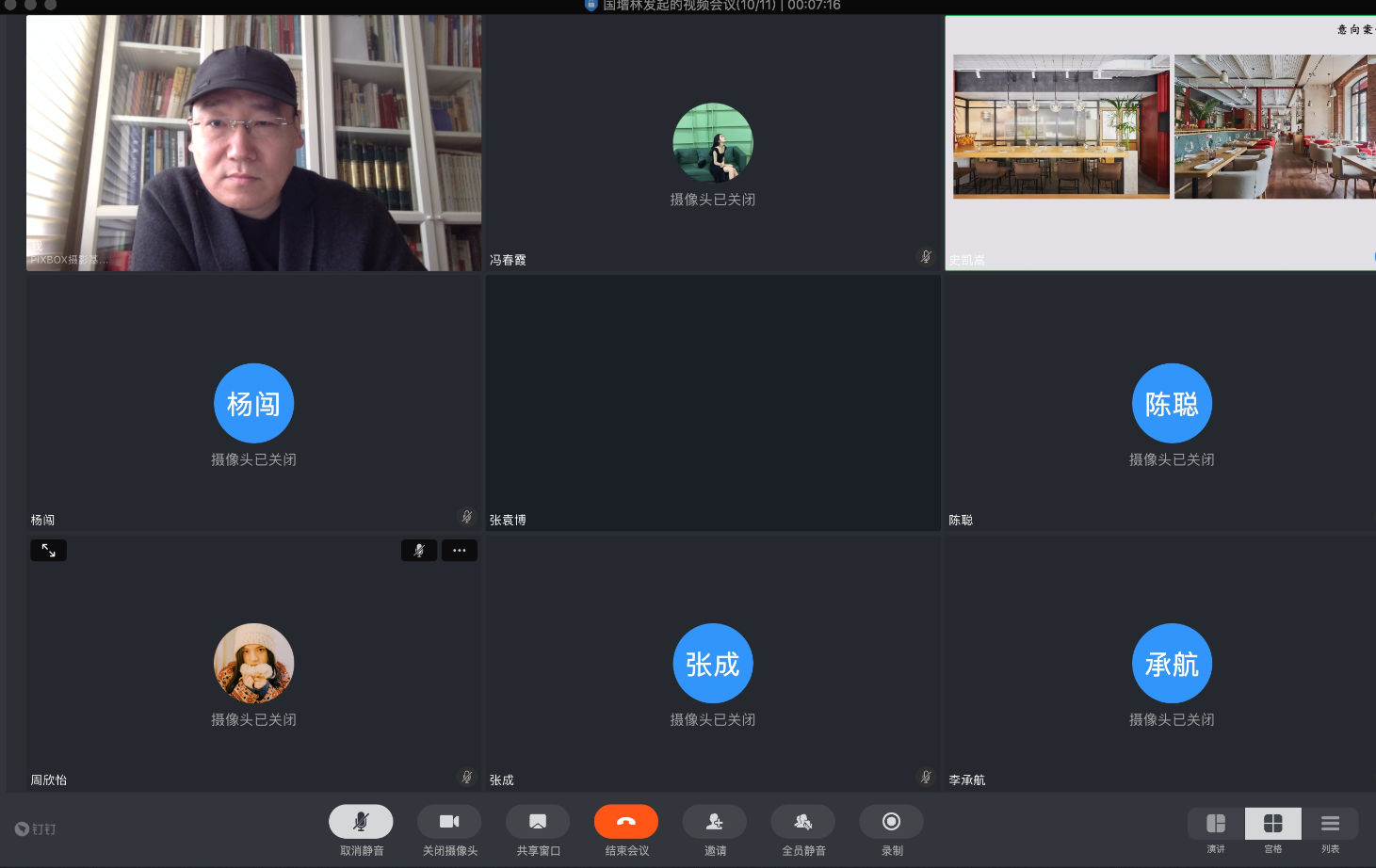This screenshot has height=868, width=1376.
Task: End the meeting with red 结束会议 button
Action: click(626, 822)
